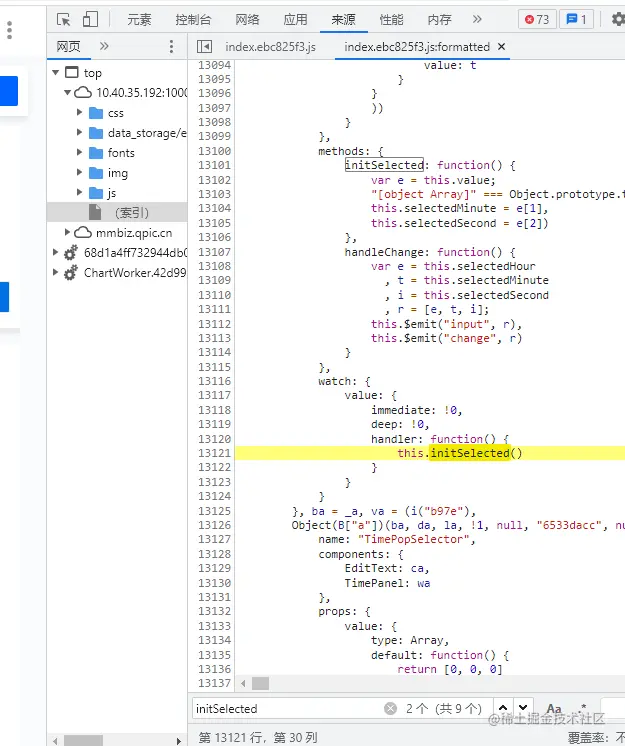625x746 pixels.
Task: Click the handleChange function name
Action: click(384, 252)
